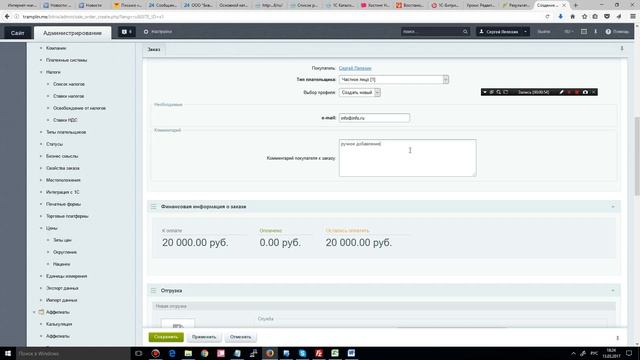Viewport: 640px width, 360px height.
Task: Open Округление in the sidebar
Action: click(64, 252)
